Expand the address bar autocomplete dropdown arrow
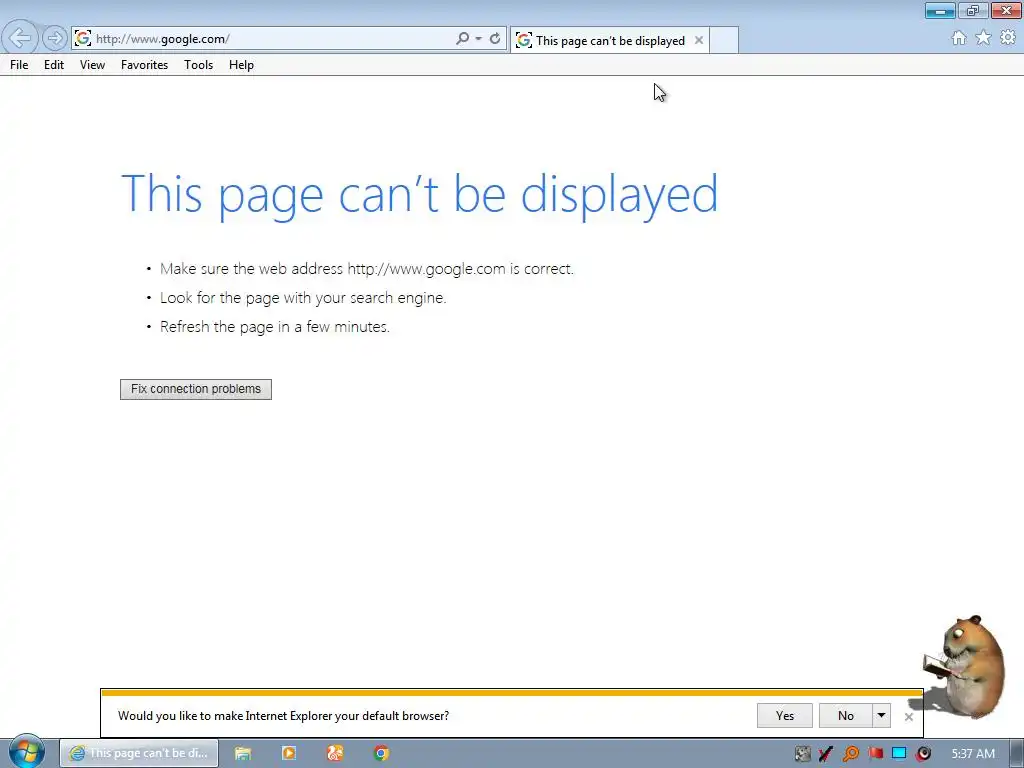This screenshot has width=1024, height=768. pos(479,39)
